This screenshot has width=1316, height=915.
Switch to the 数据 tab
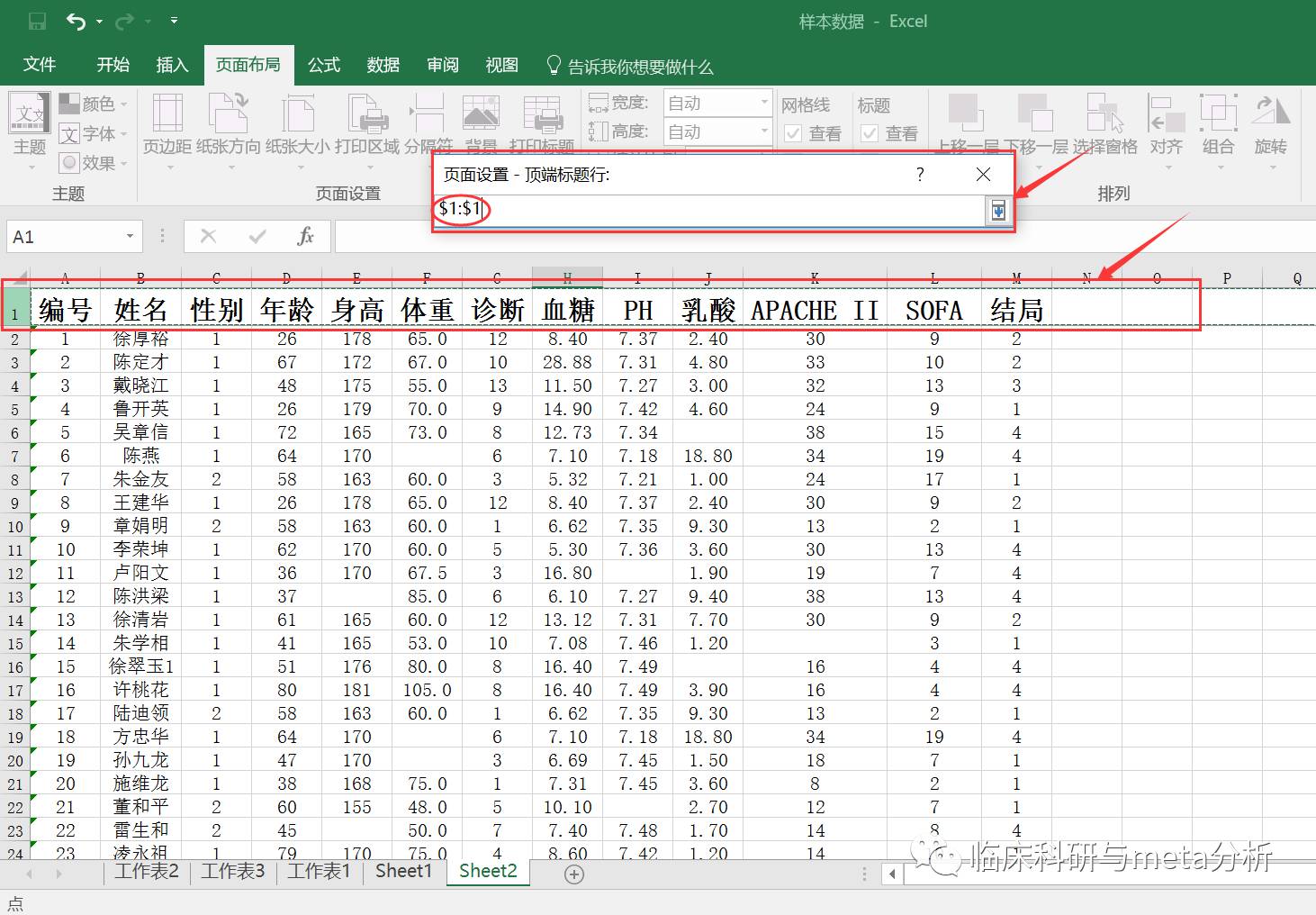coord(383,65)
